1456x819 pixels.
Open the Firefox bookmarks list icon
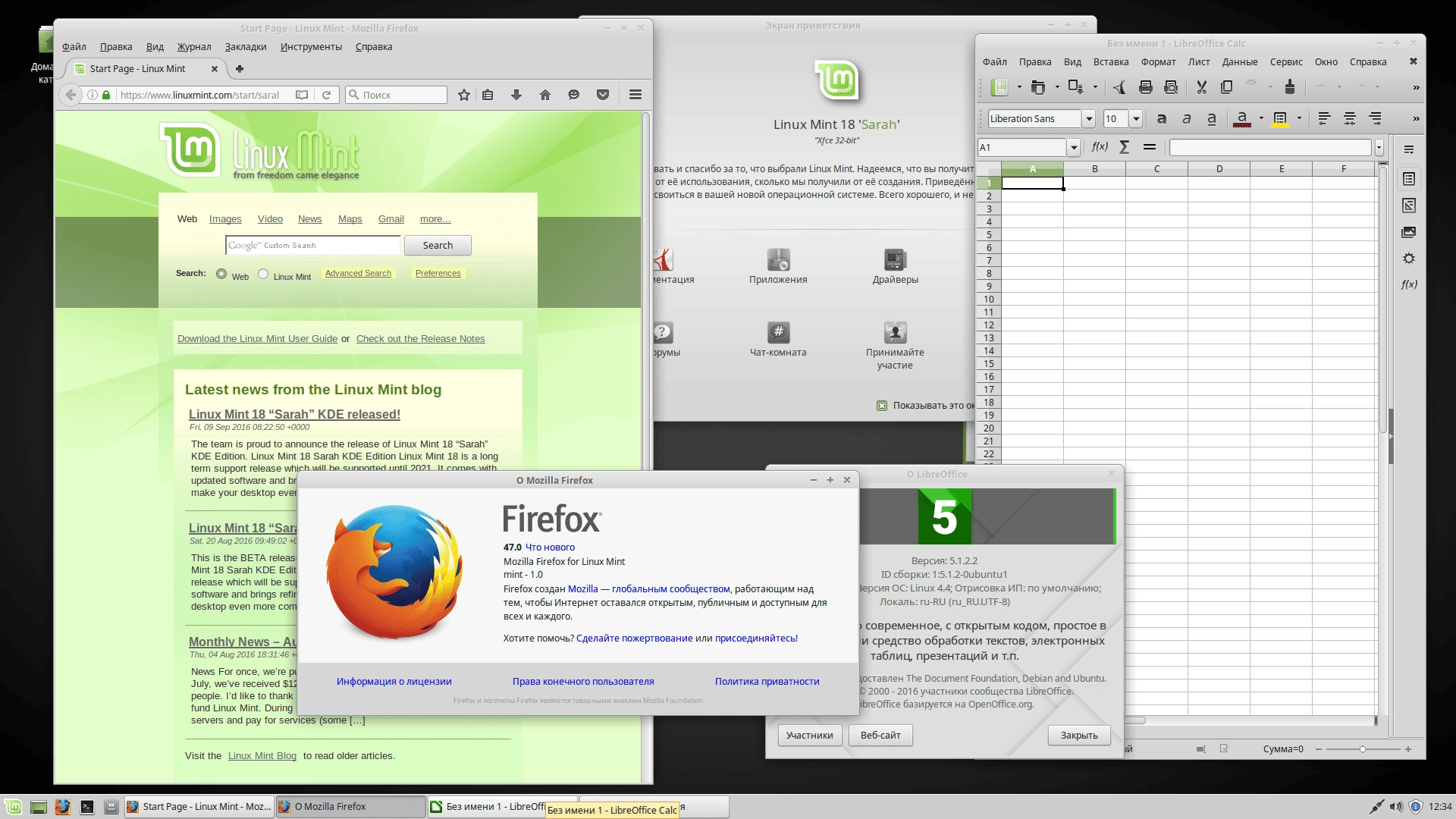(x=488, y=95)
